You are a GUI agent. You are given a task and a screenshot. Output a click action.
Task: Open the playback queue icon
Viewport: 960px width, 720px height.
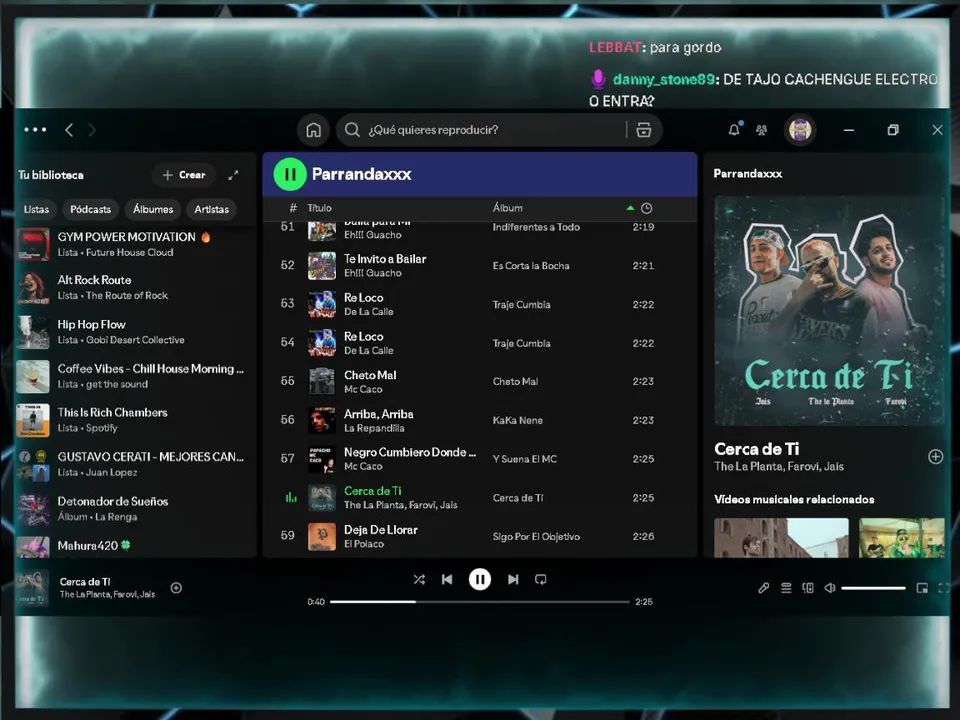click(786, 588)
